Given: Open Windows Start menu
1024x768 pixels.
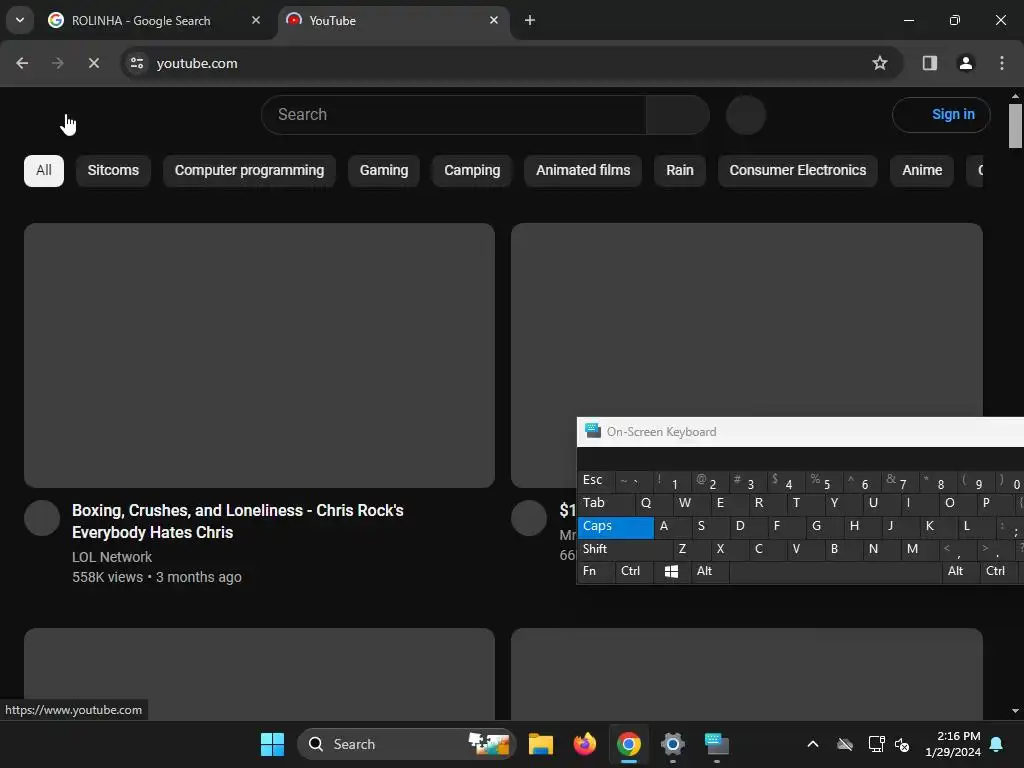Looking at the screenshot, I should pos(272,744).
